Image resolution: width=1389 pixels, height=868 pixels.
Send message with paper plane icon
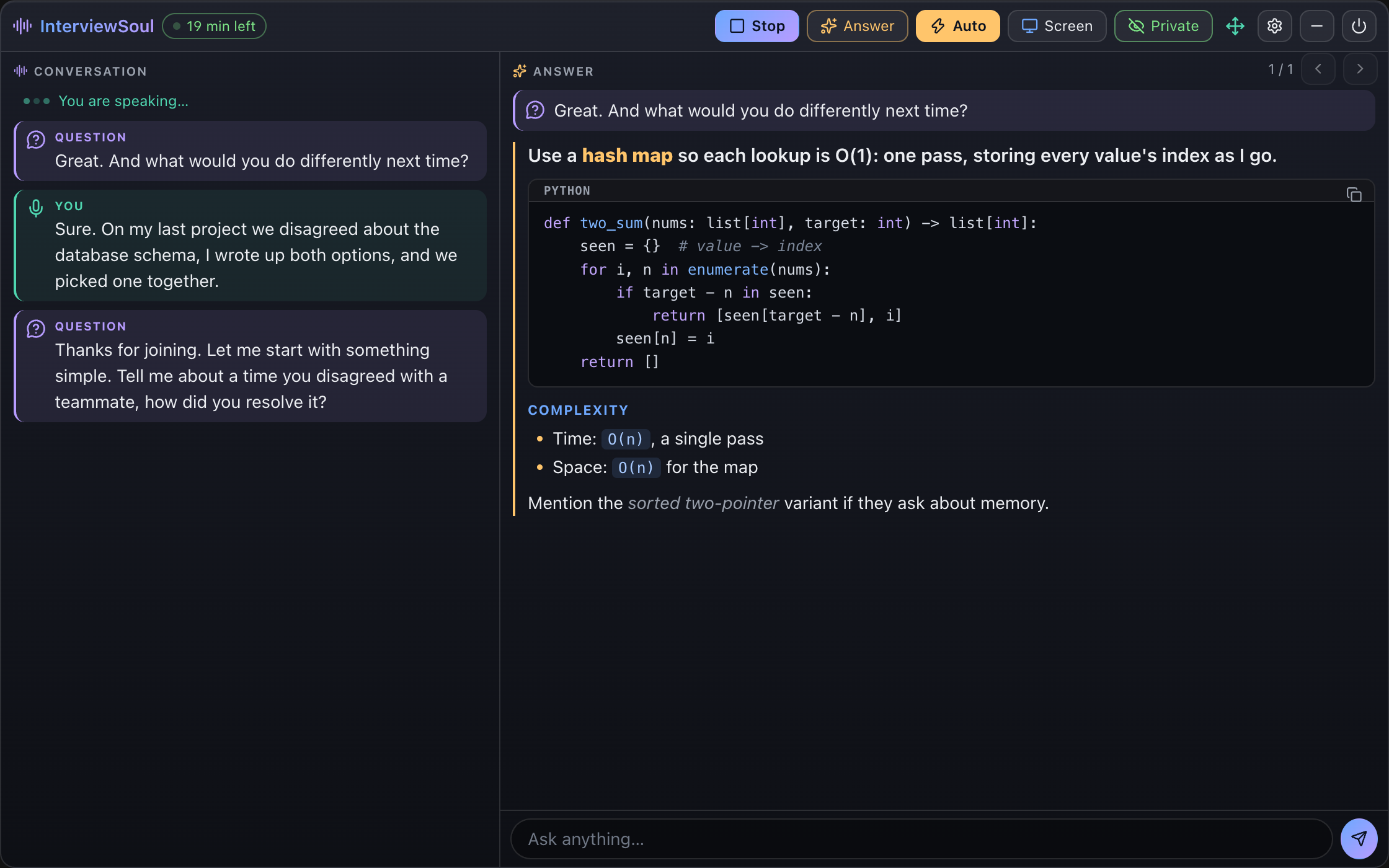pyautogui.click(x=1359, y=839)
